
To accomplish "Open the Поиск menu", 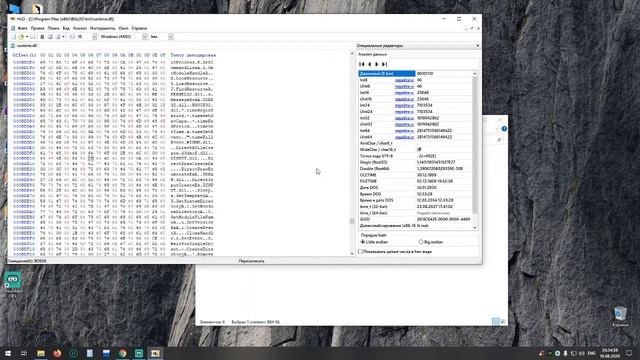I will 53,28.
